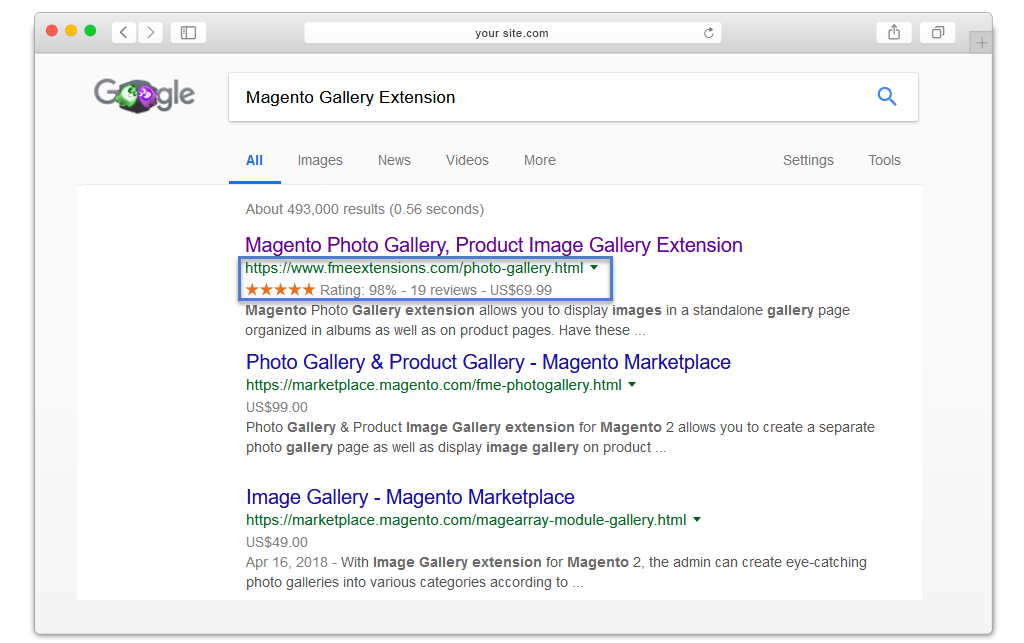Click the magearray-module-gallery.html URL text
This screenshot has width=1024, height=643.
[x=466, y=520]
